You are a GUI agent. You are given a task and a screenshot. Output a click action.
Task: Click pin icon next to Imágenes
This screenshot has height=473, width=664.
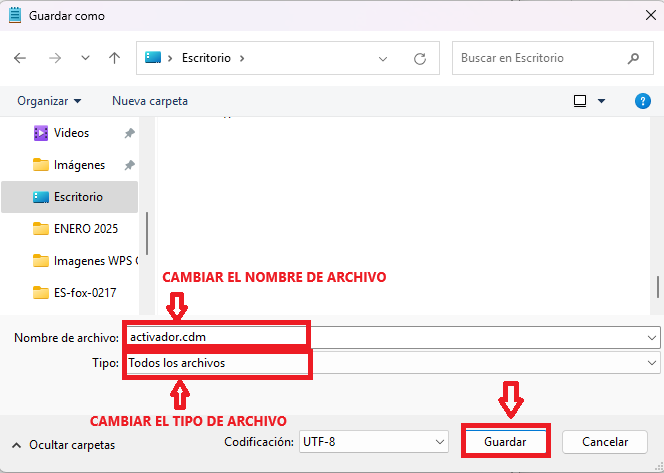tap(130, 165)
